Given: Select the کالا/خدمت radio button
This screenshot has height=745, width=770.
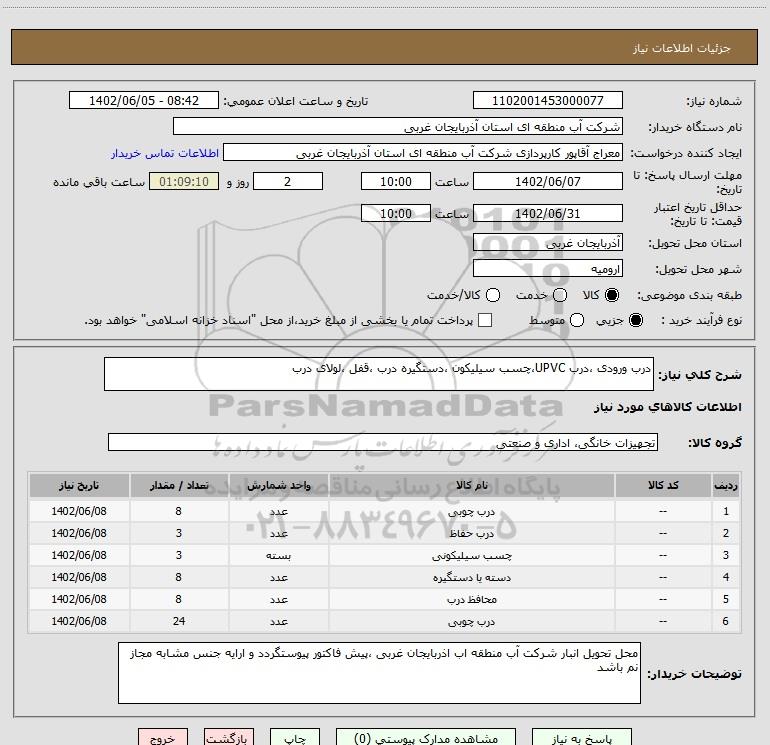Looking at the screenshot, I should [493, 295].
